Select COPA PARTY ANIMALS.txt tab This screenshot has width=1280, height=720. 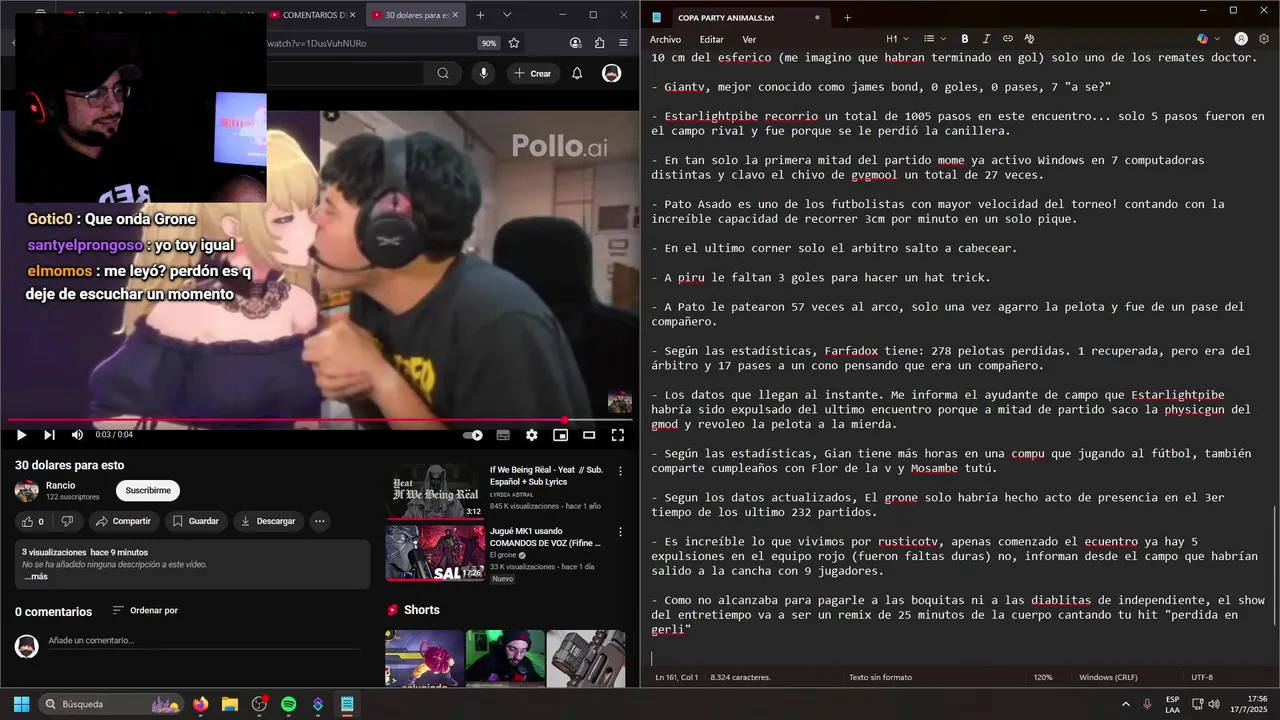(x=738, y=17)
